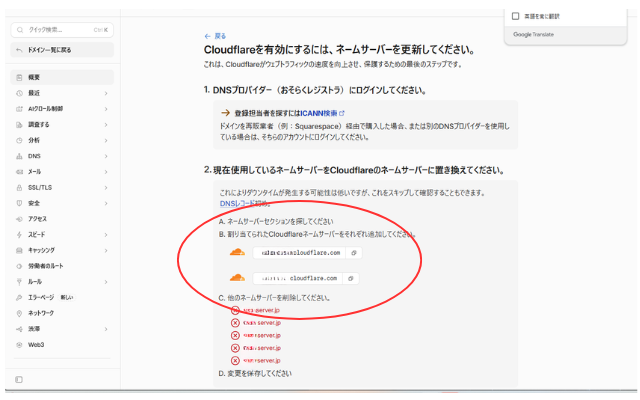Click the back arrow in ドメイン一覧に戻る
Viewport: 640px width, 400px height.
point(19,50)
